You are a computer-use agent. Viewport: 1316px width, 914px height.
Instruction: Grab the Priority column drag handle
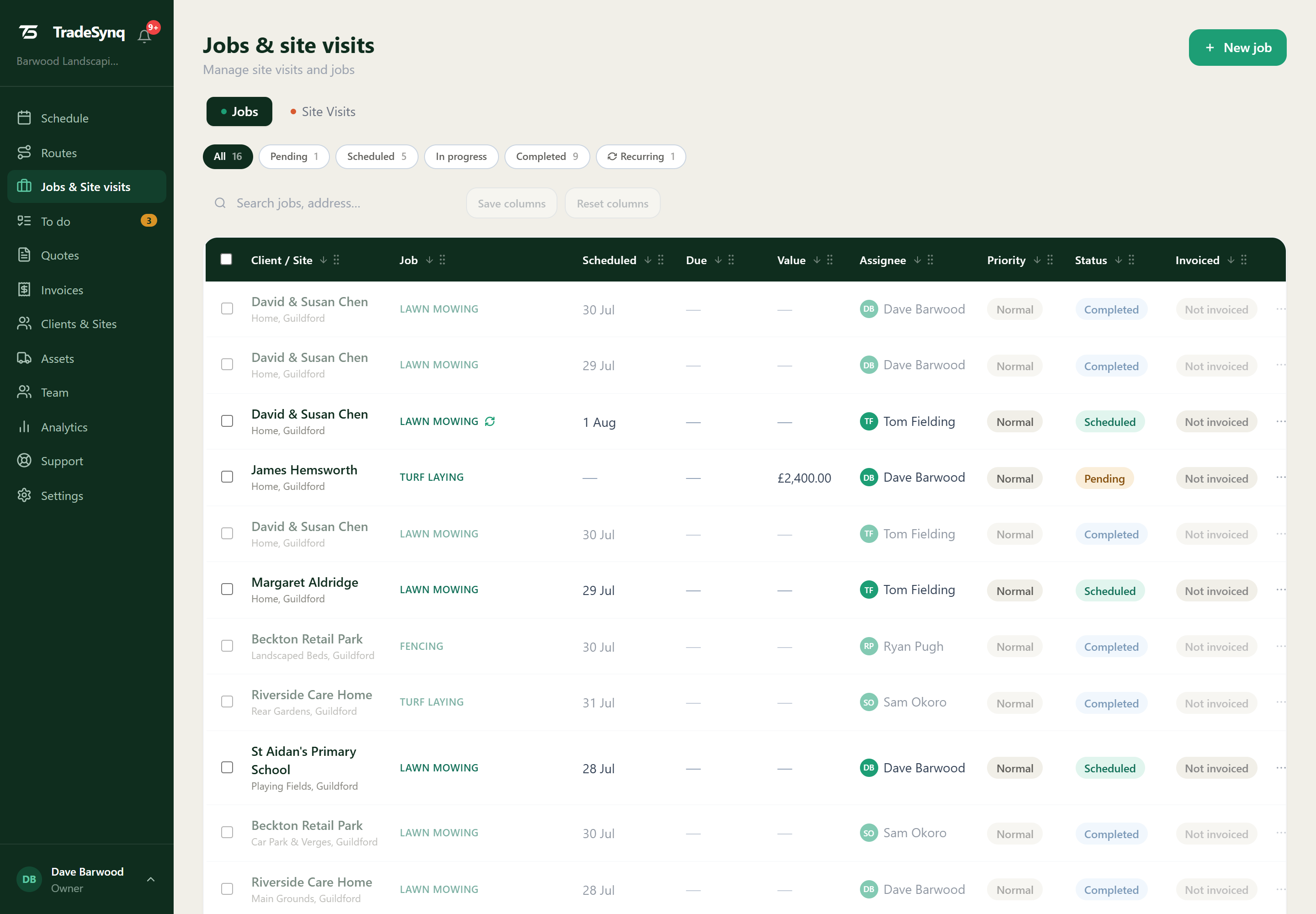[1050, 260]
